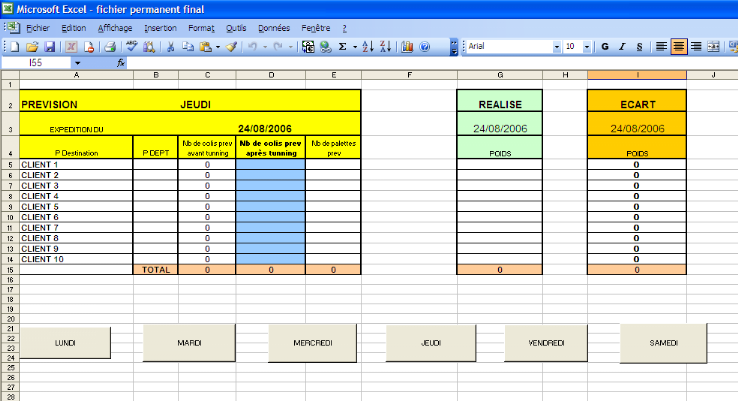Run the ABC spelling check
The width and height of the screenshot is (738, 401).
tap(132, 47)
